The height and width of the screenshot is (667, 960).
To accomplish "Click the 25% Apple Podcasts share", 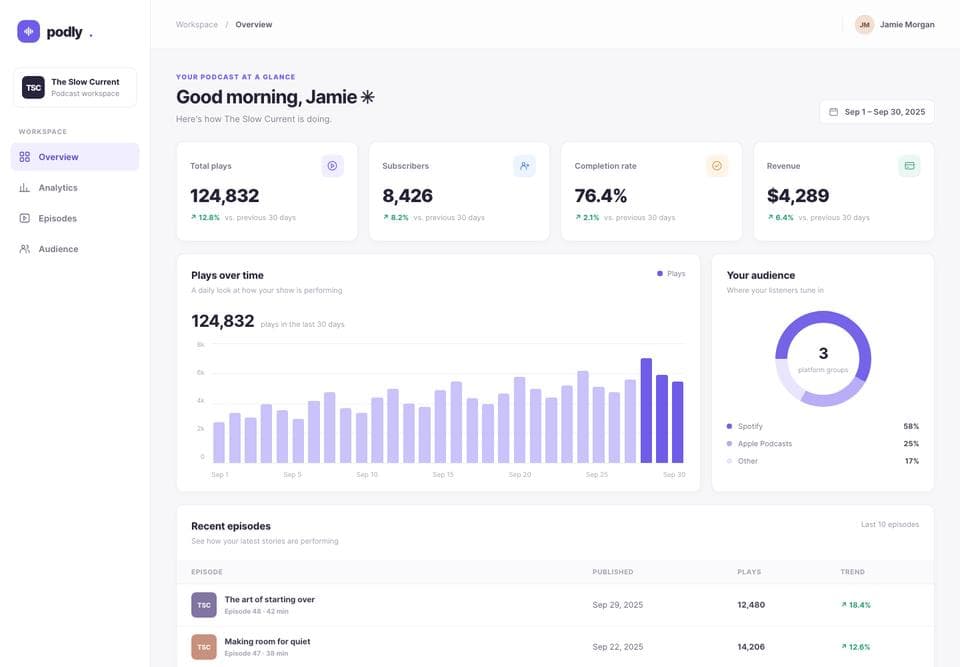I will 911,443.
